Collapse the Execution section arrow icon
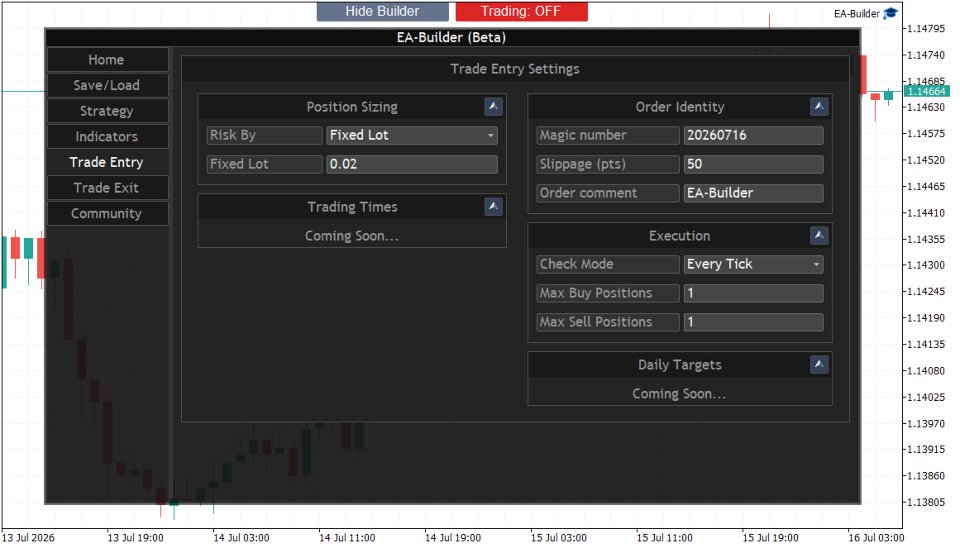This screenshot has height=548, width=960. point(819,235)
